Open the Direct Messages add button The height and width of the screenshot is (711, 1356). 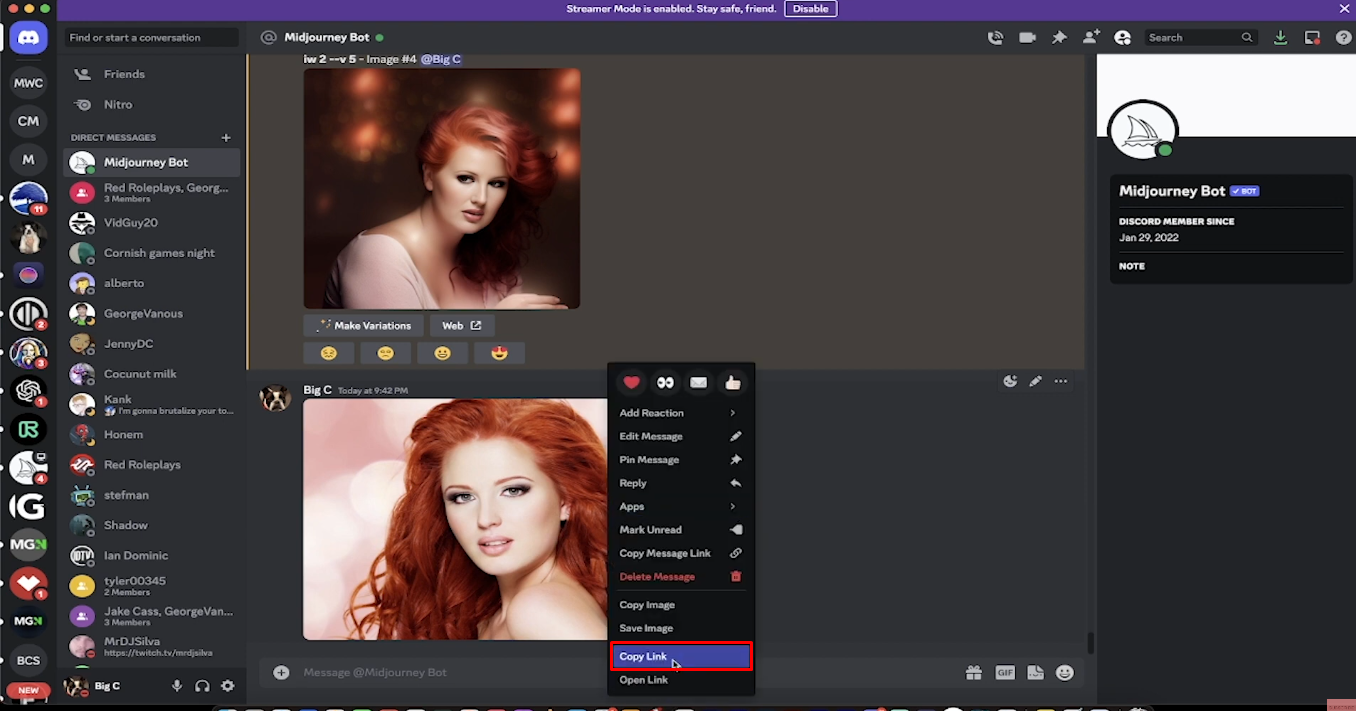pyautogui.click(x=226, y=137)
